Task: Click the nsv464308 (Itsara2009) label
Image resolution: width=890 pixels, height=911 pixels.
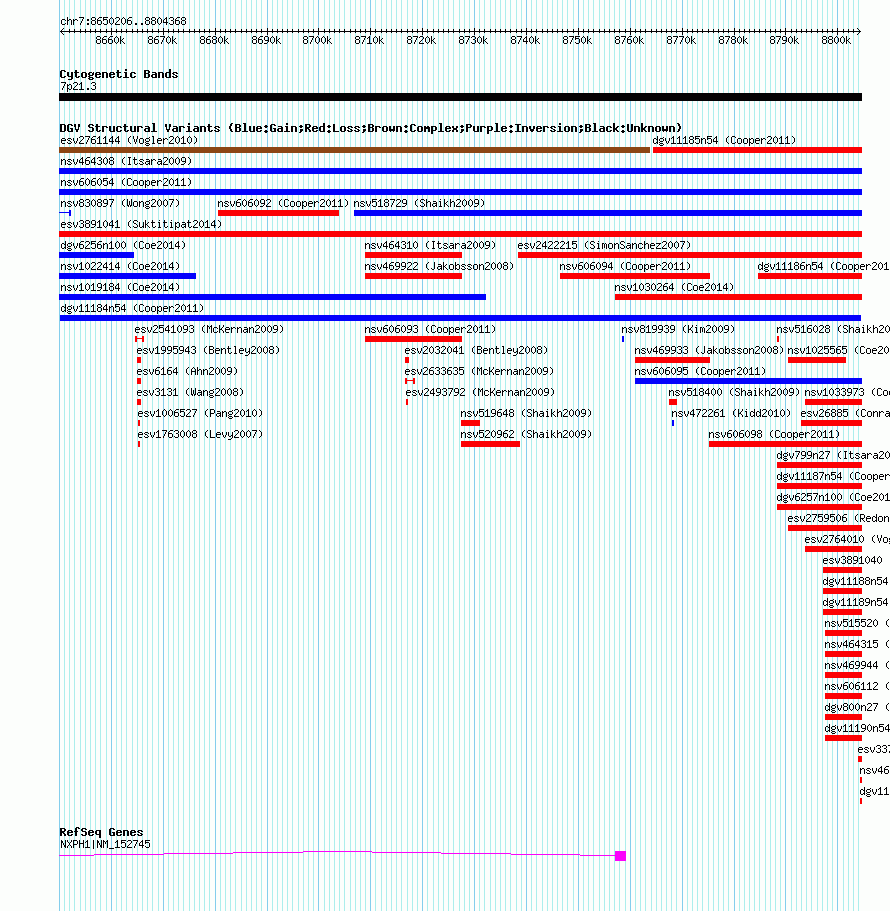Action: click(x=126, y=161)
